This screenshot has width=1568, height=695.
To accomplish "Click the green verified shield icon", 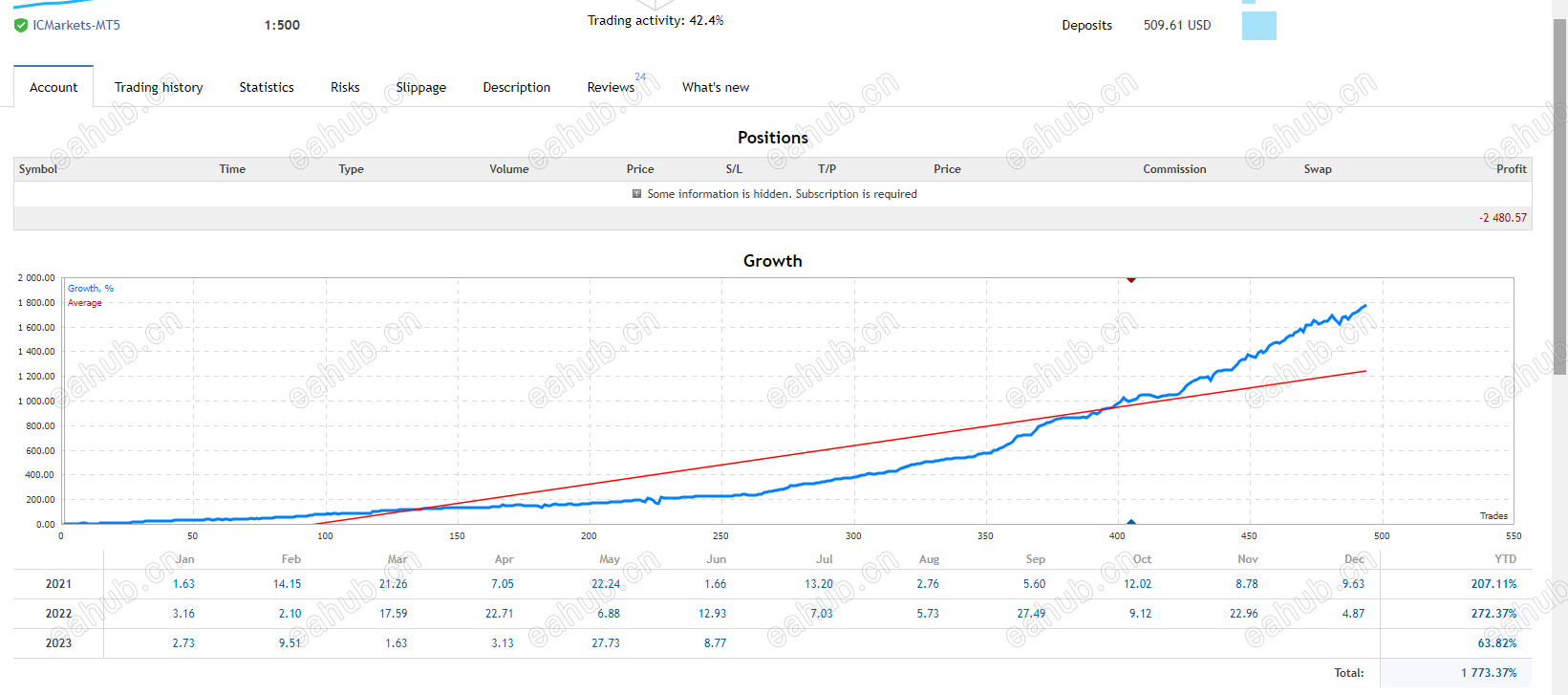I will [21, 26].
